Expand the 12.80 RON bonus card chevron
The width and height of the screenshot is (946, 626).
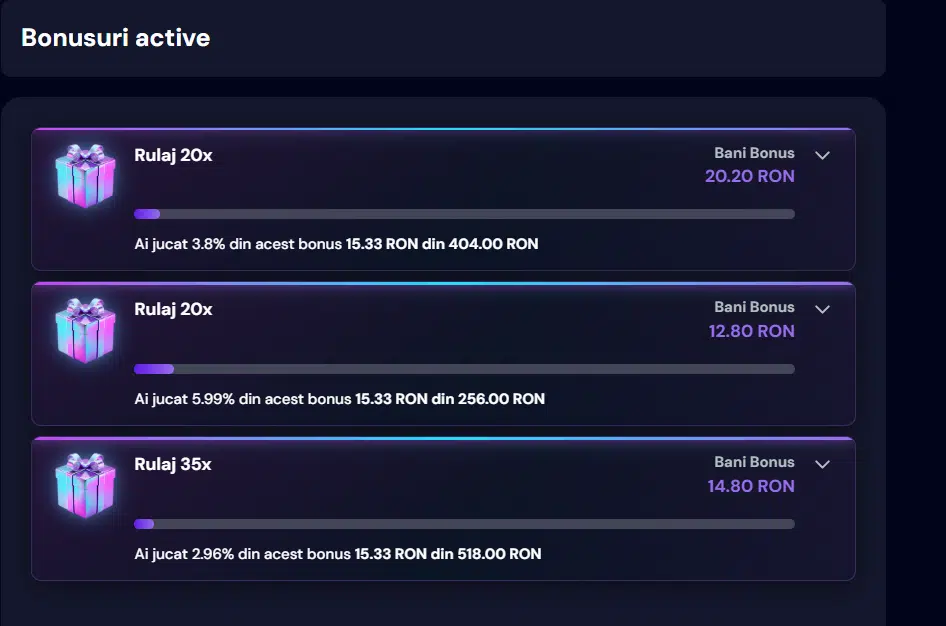click(822, 309)
